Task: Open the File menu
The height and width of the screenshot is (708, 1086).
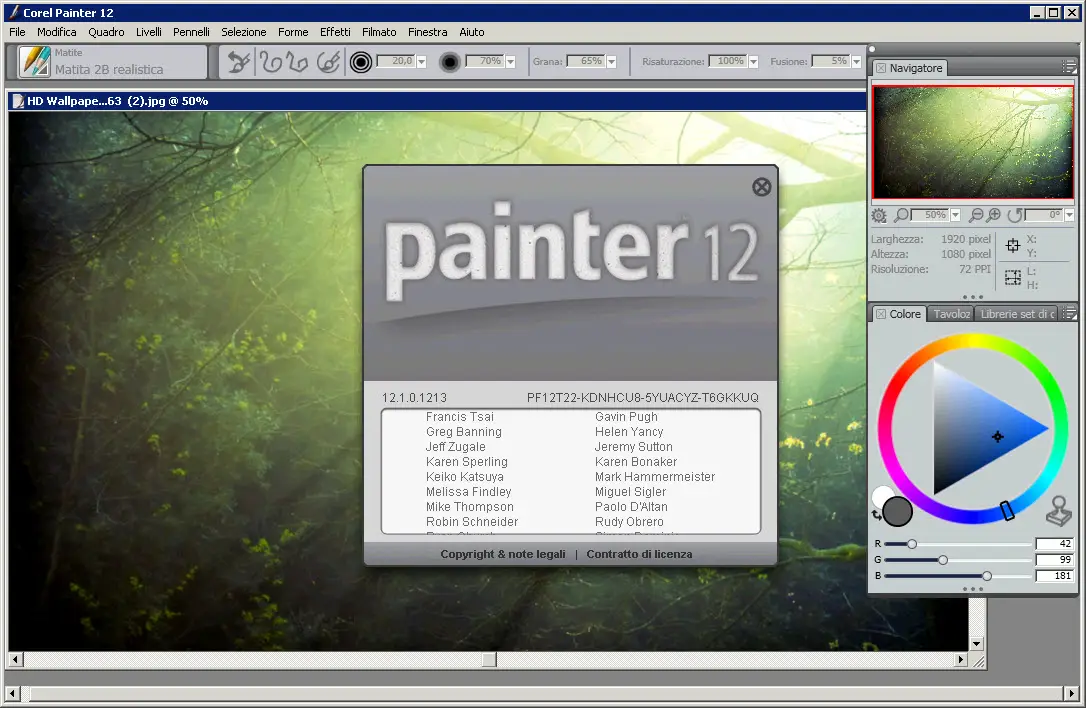Action: click(17, 32)
